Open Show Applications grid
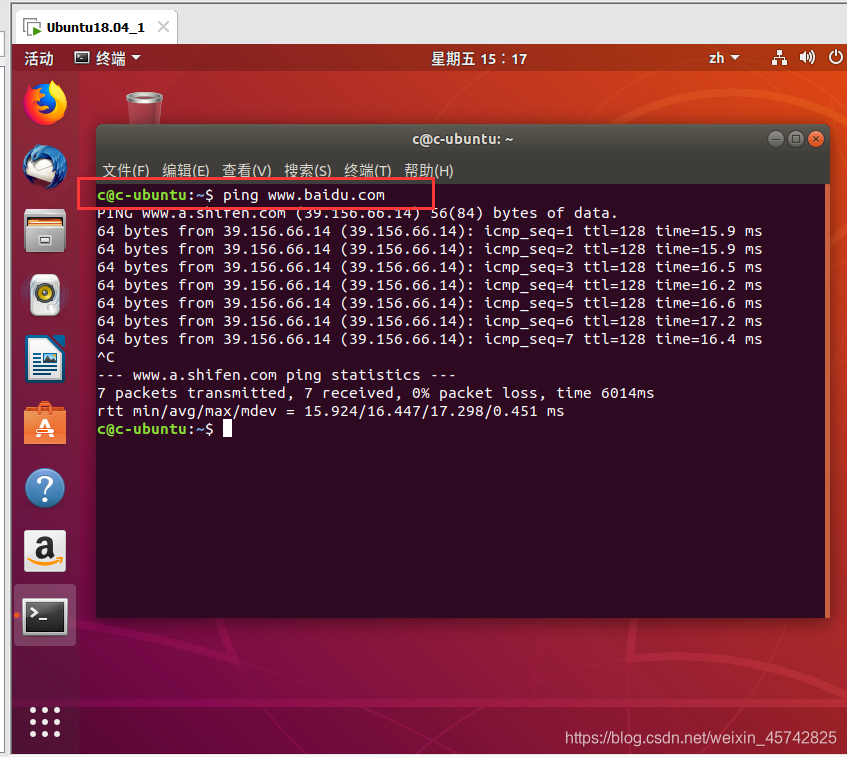This screenshot has height=757, width=847. [x=43, y=722]
